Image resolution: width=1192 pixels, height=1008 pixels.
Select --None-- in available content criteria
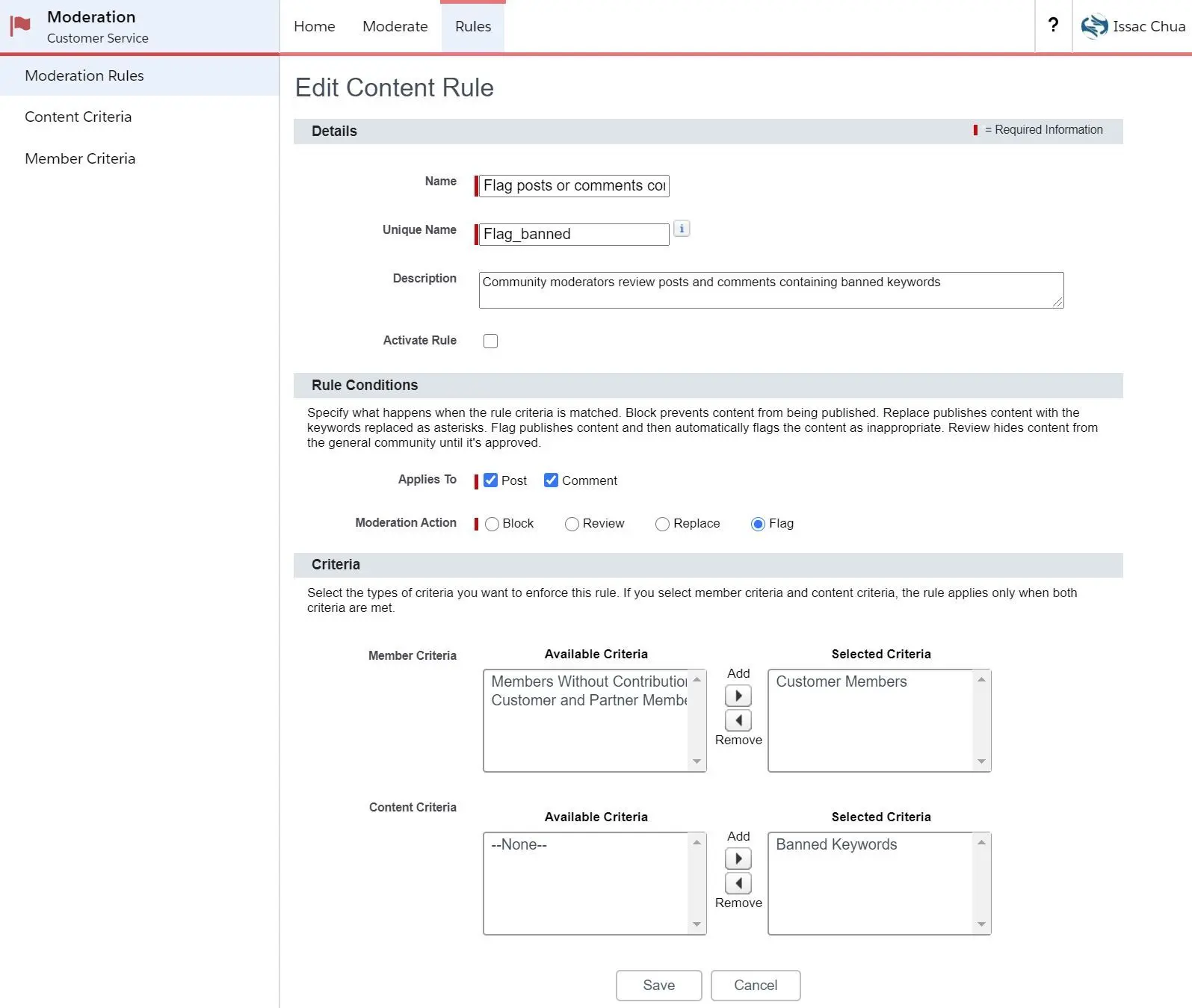[x=519, y=844]
